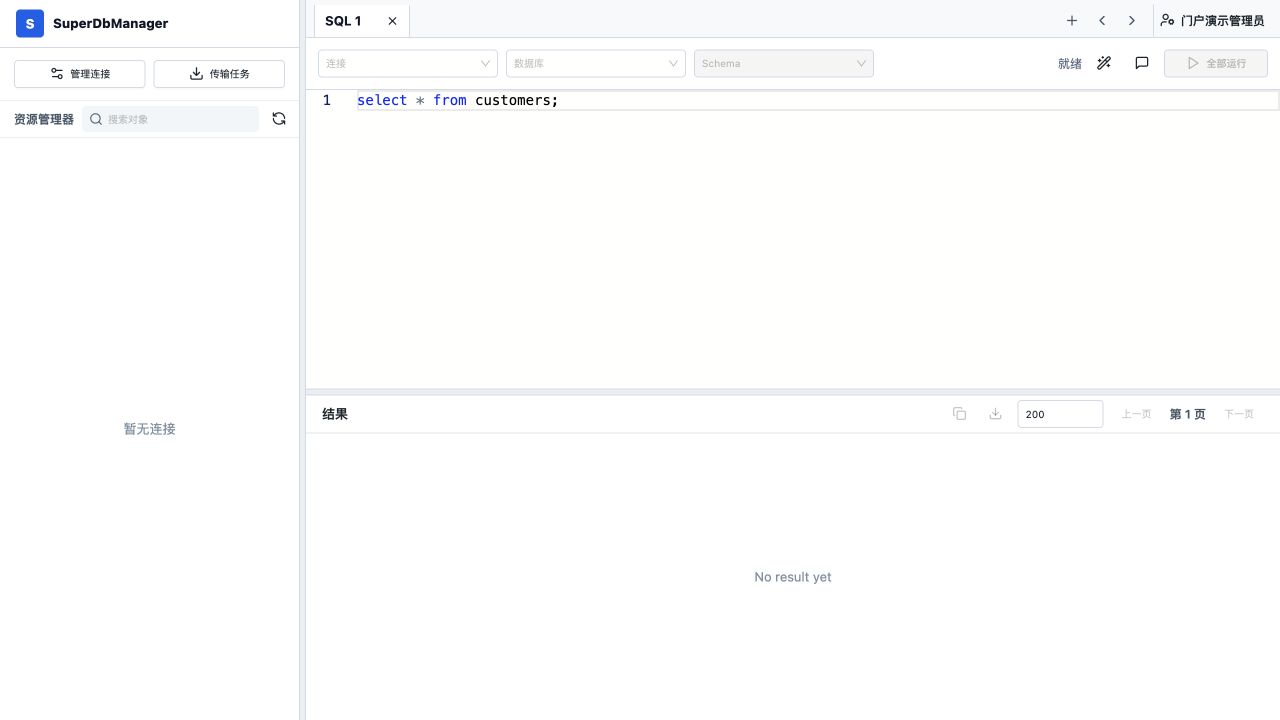This screenshot has width=1280, height=720.
Task: Open the Schema dropdown
Action: [784, 63]
